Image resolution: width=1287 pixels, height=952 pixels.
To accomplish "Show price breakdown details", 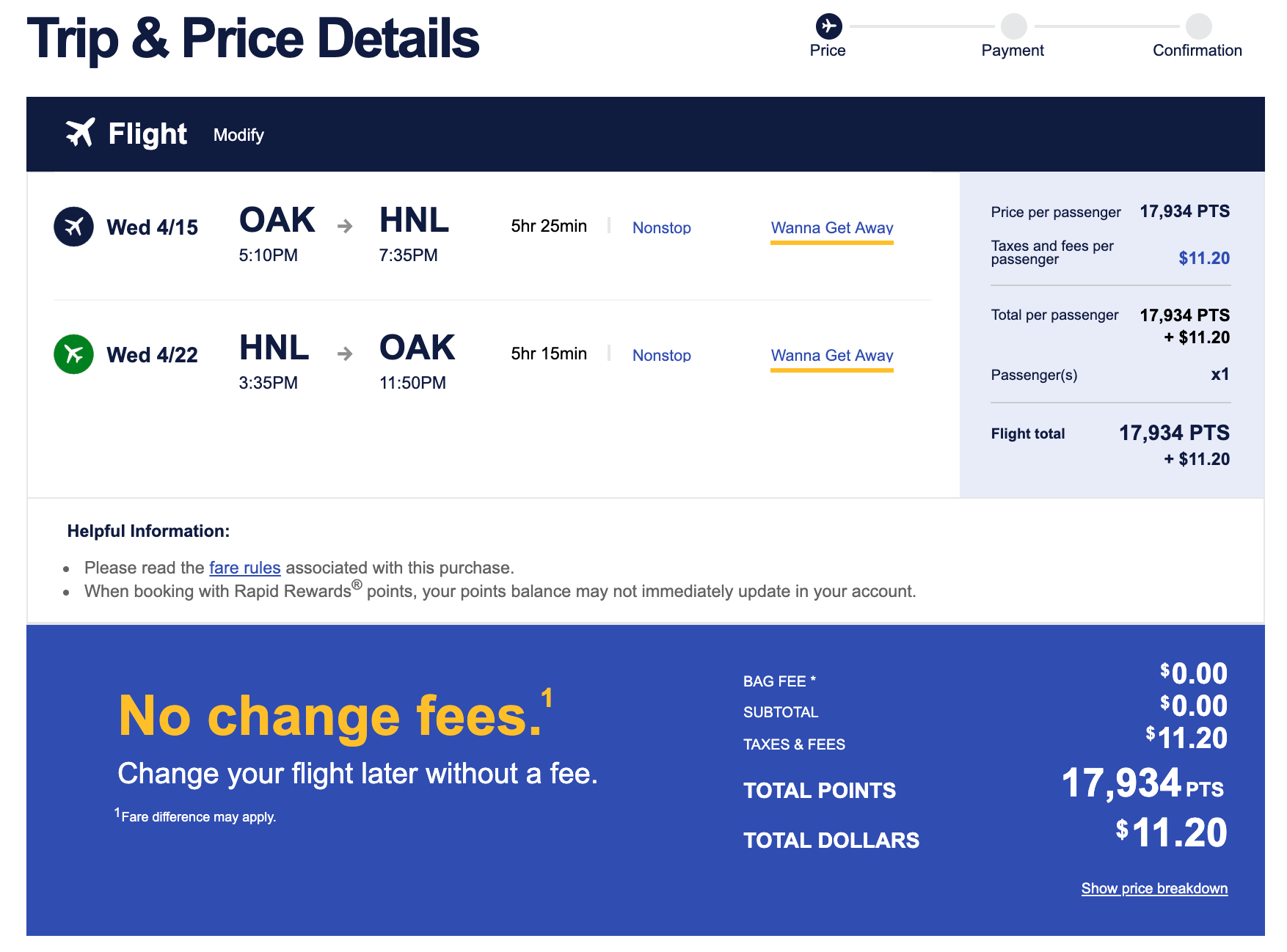I will point(1153,888).
